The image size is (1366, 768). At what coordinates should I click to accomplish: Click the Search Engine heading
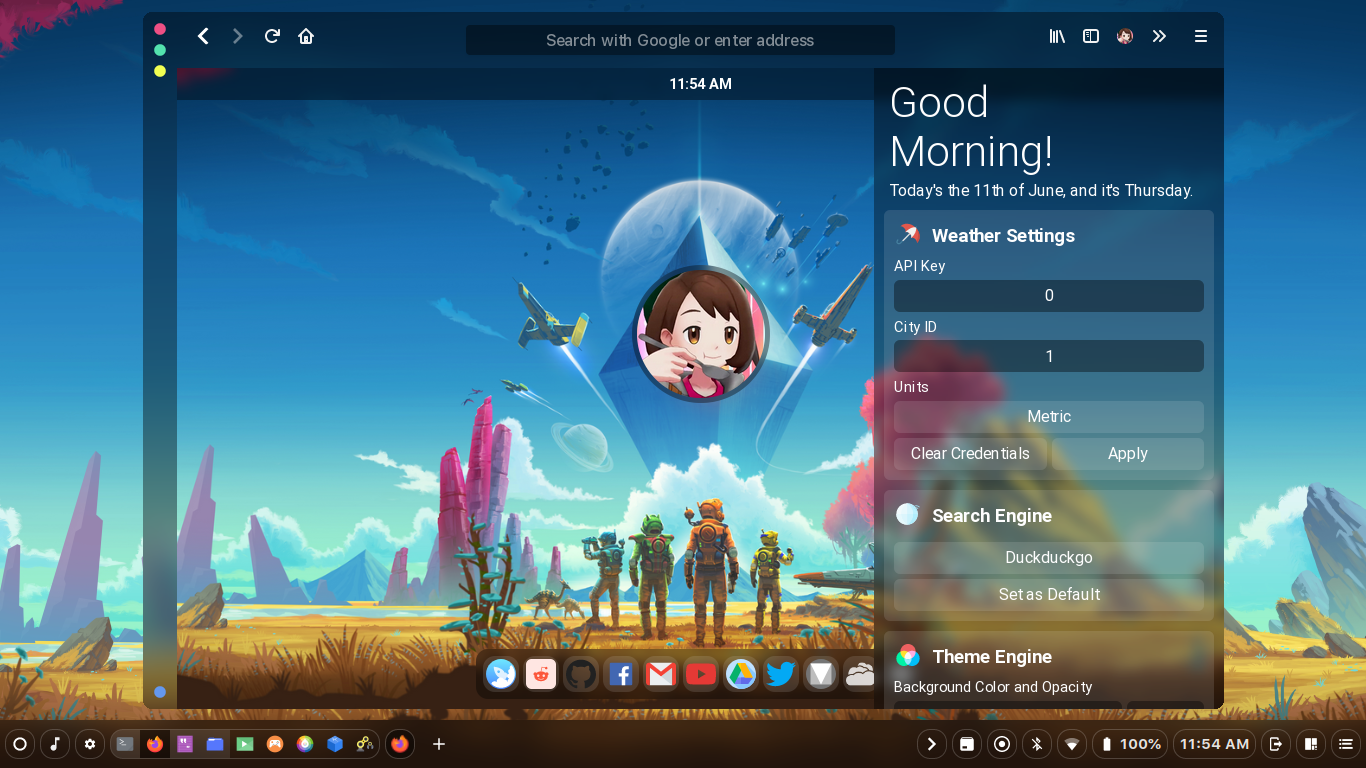tap(992, 516)
